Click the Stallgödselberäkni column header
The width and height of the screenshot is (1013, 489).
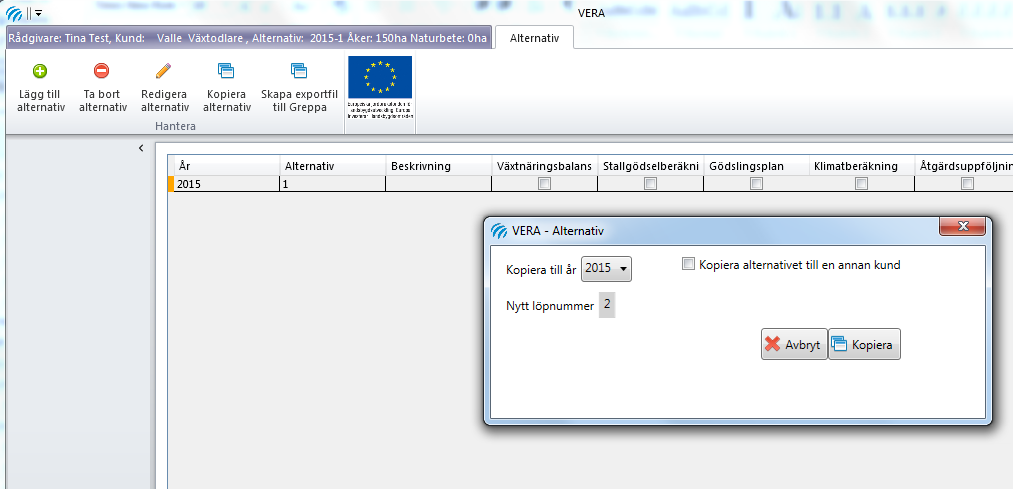651,166
